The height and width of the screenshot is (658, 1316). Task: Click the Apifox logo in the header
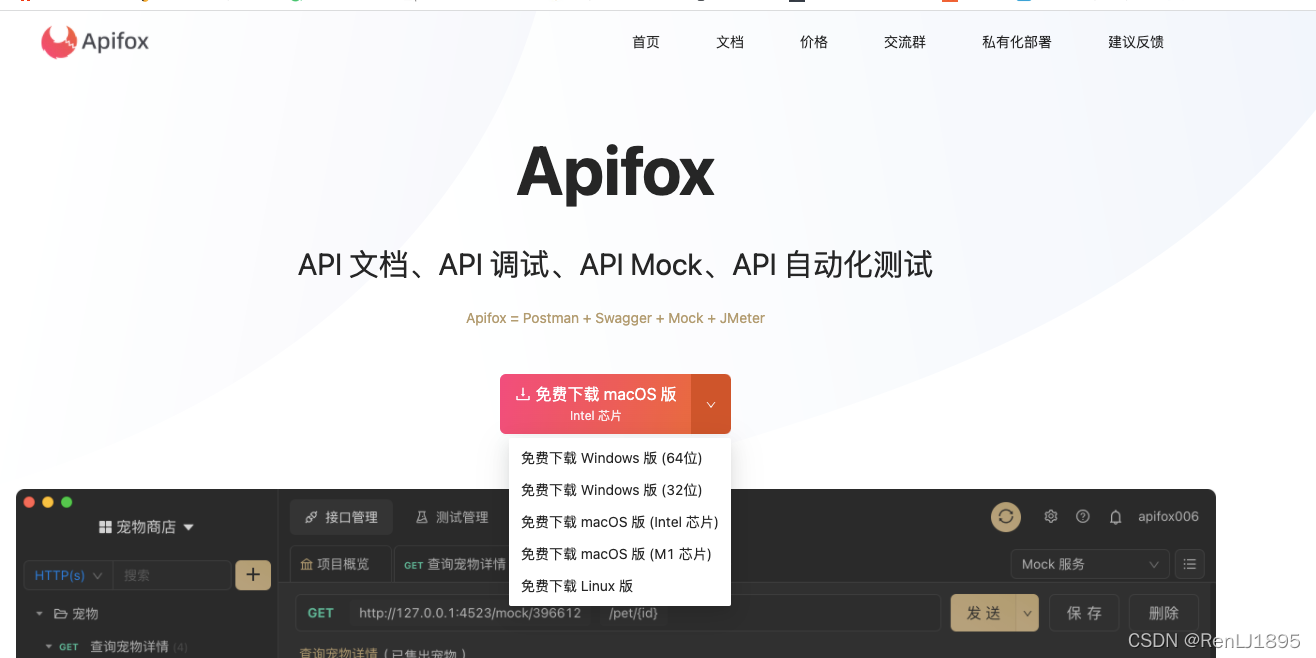point(95,42)
